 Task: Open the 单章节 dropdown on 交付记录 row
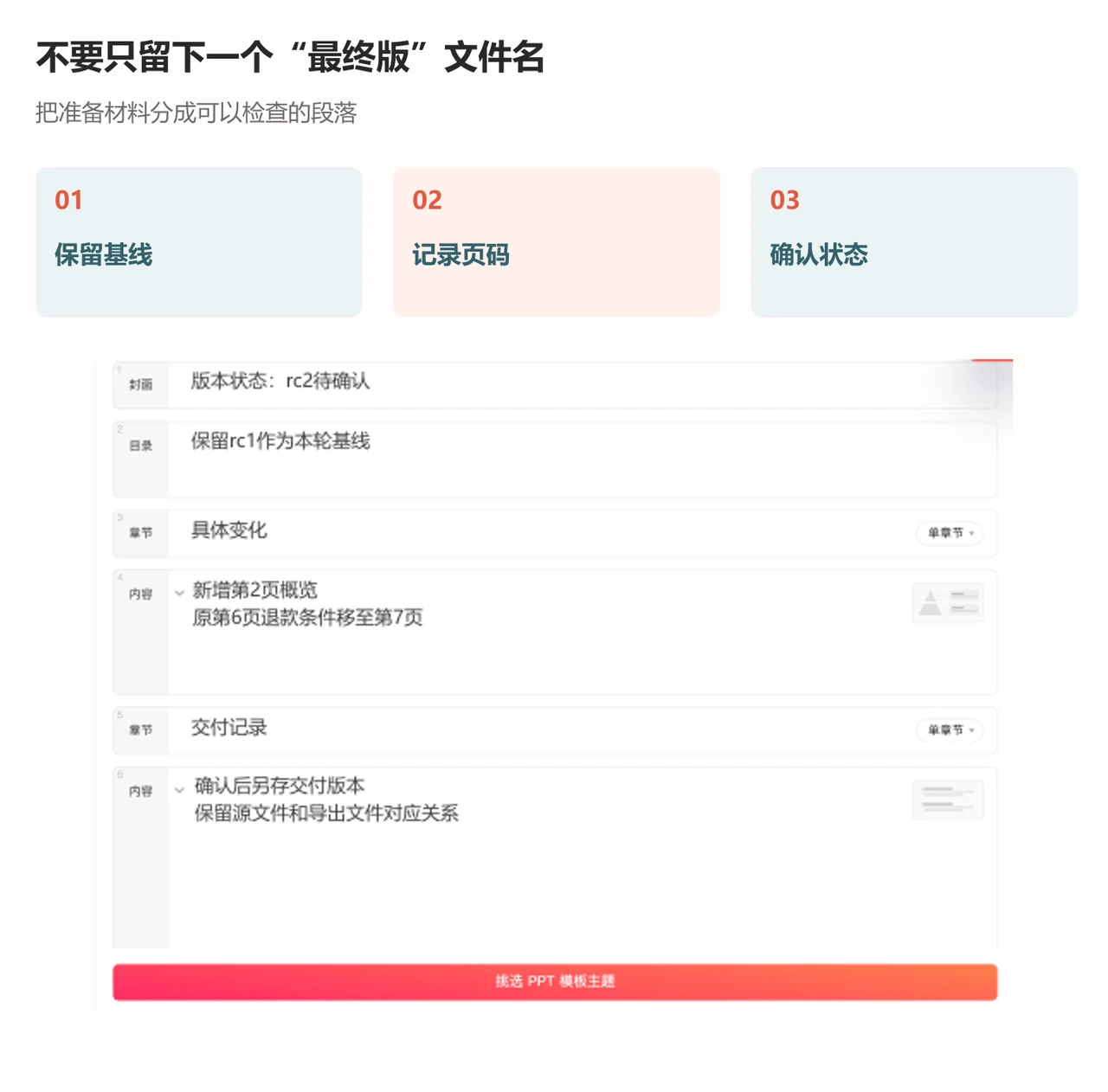950,730
